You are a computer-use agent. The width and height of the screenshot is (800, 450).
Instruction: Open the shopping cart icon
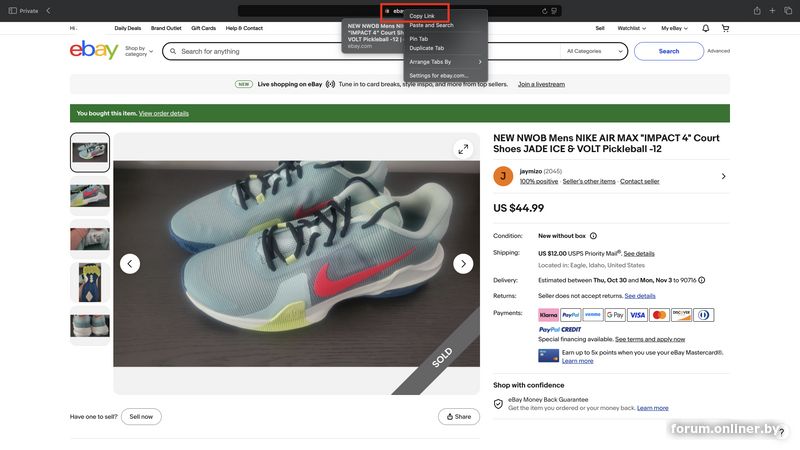[x=726, y=29]
